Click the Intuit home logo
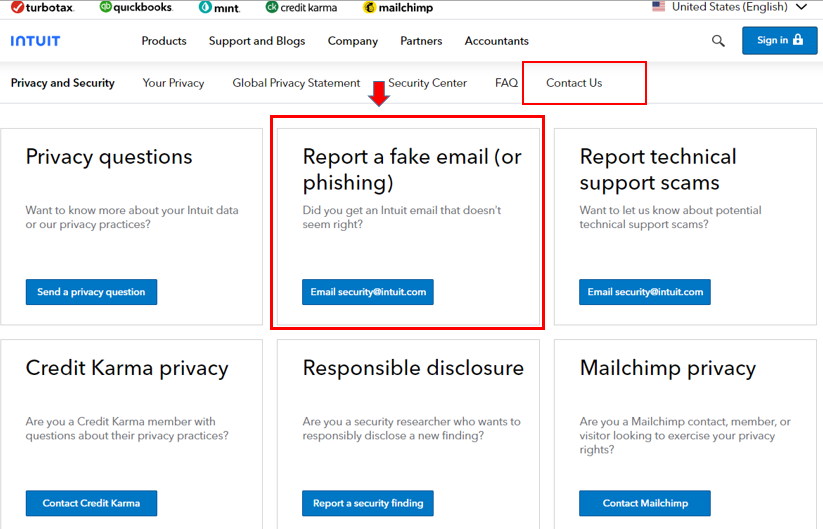The height and width of the screenshot is (529, 823). [x=35, y=41]
